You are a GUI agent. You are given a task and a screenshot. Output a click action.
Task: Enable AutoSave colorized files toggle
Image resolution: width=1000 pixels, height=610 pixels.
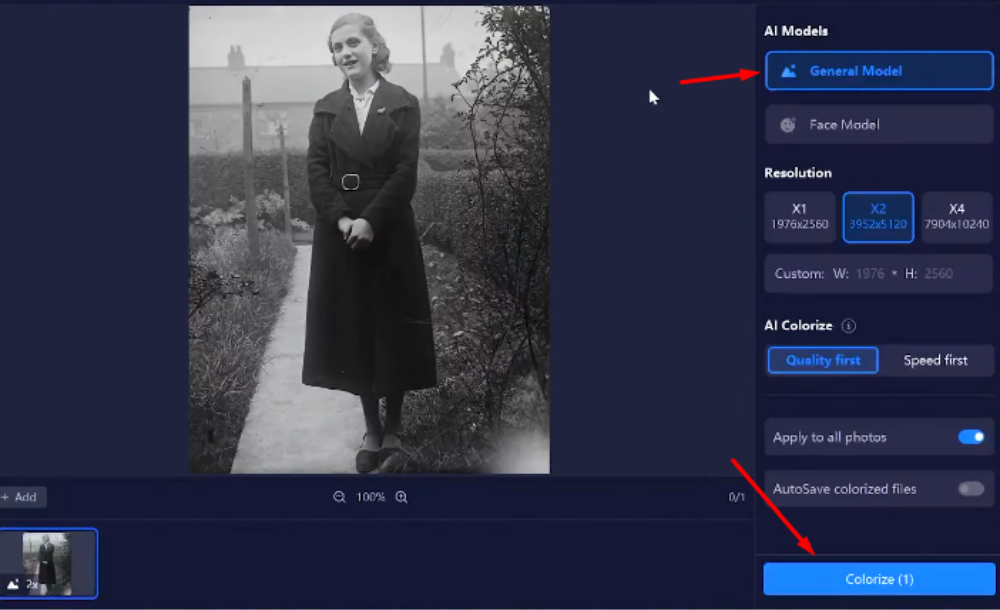(x=971, y=489)
